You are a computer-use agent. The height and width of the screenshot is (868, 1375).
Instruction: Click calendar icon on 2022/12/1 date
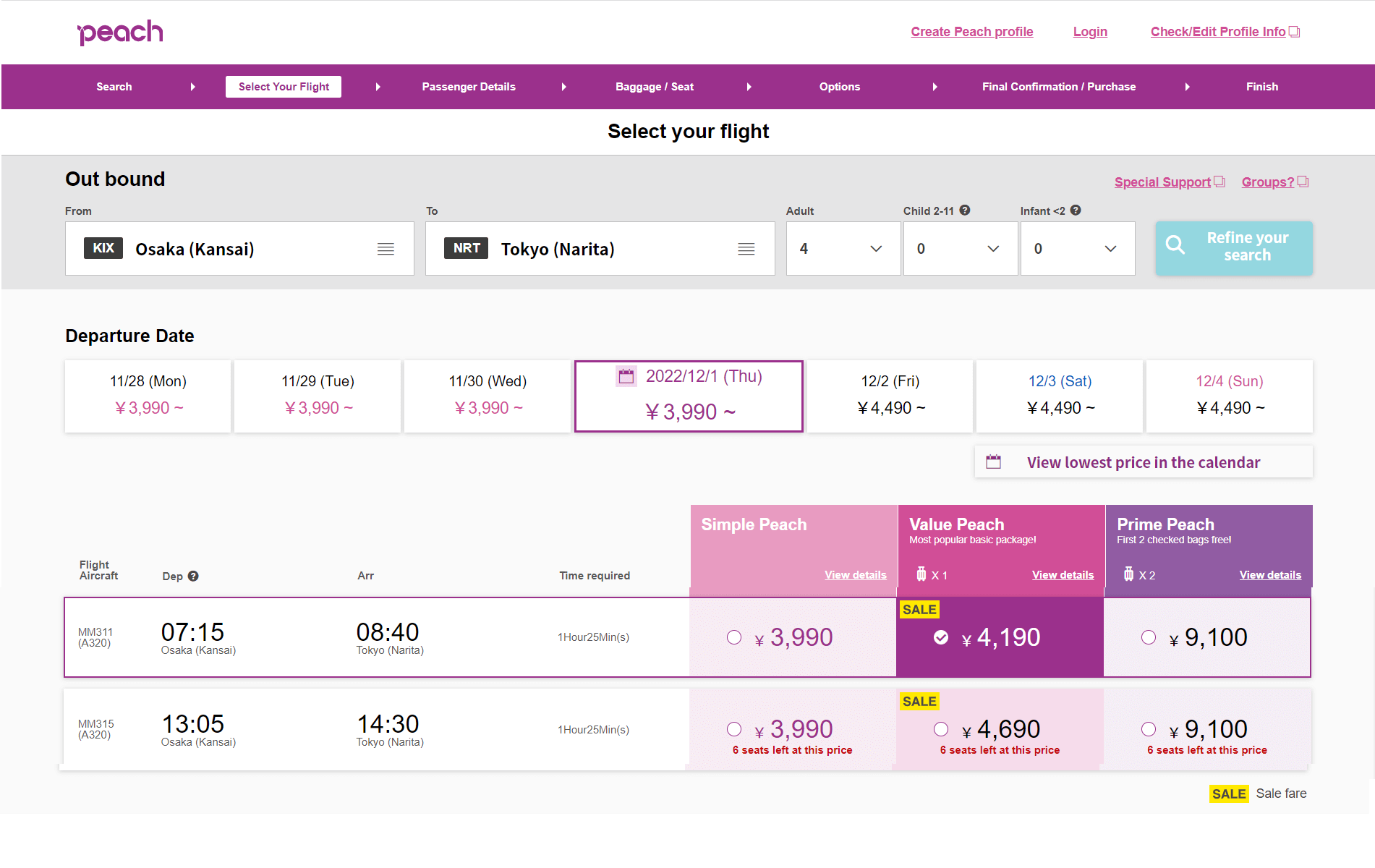(626, 376)
